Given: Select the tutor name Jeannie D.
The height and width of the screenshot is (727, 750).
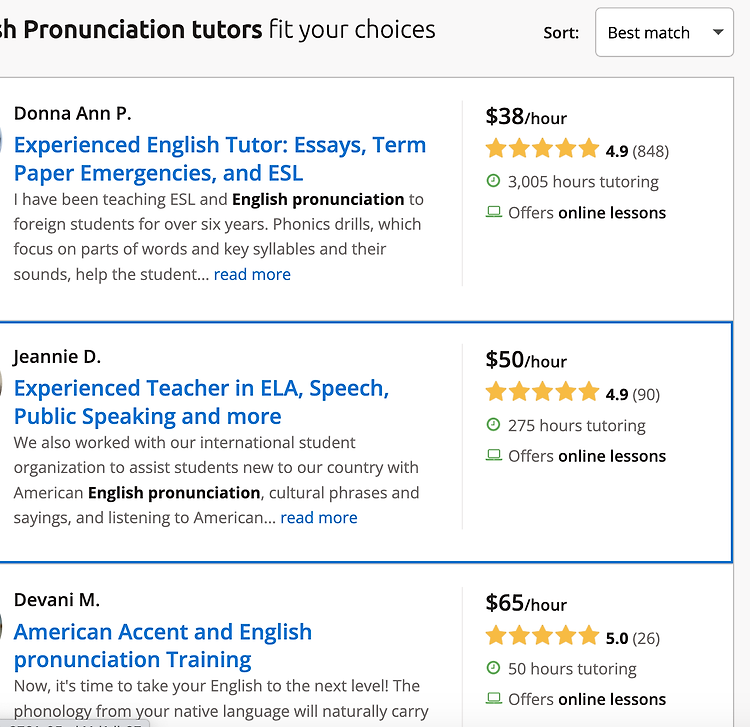Looking at the screenshot, I should 57,357.
